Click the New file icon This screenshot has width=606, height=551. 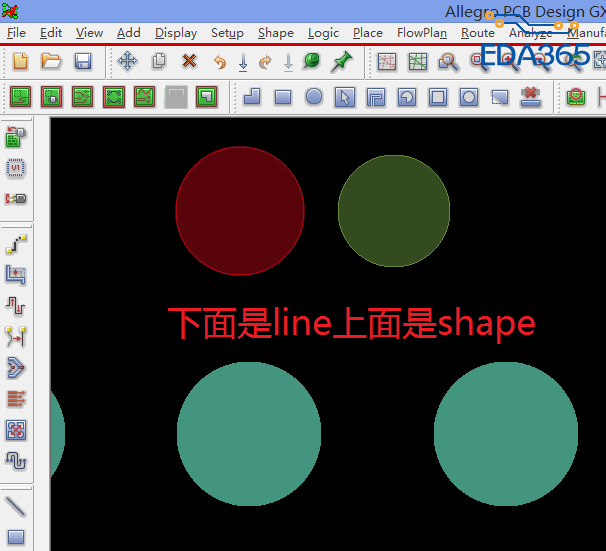(20, 61)
